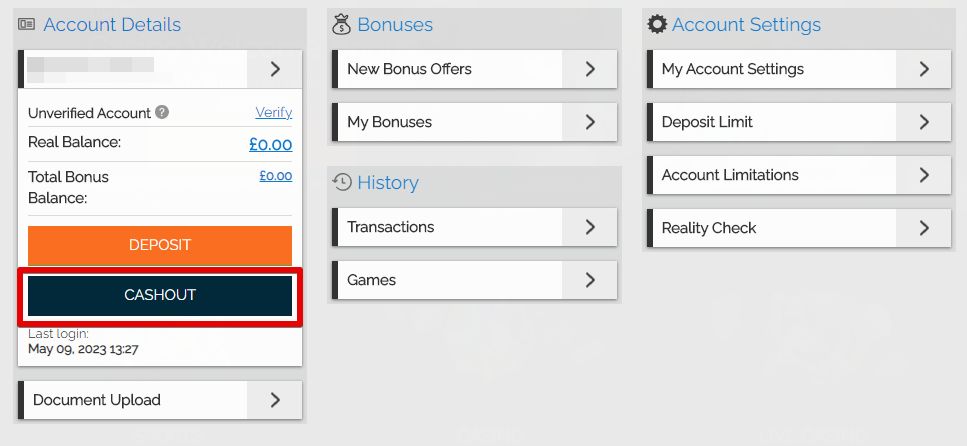Open Document Upload chevron arrow
This screenshot has height=446, width=967.
pyautogui.click(x=275, y=400)
